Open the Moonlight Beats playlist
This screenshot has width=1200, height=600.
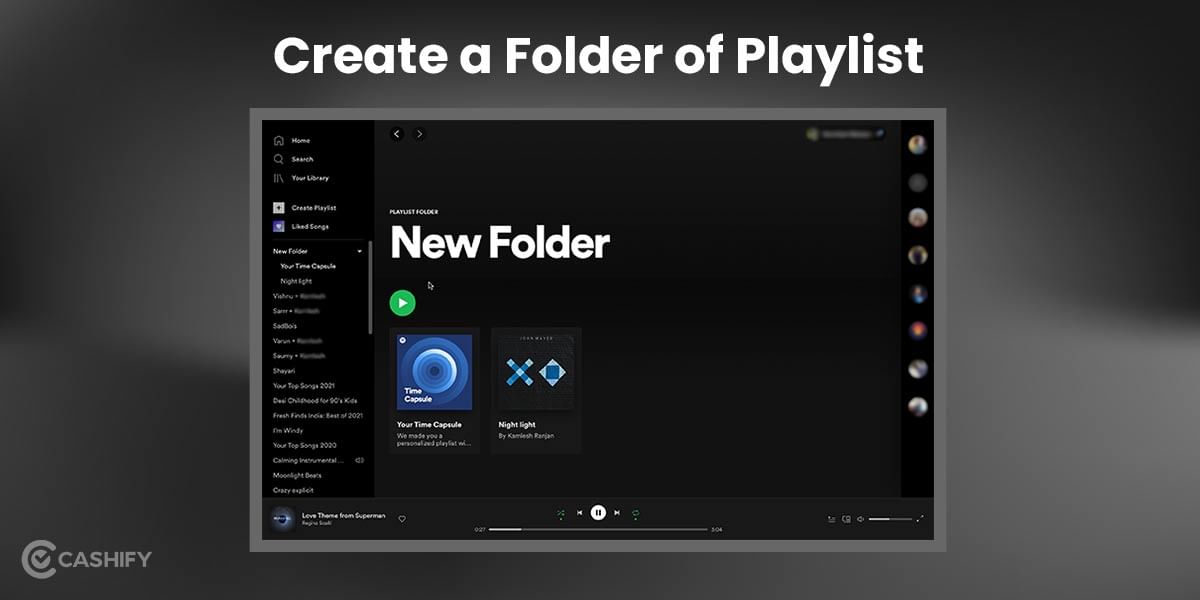[296, 475]
